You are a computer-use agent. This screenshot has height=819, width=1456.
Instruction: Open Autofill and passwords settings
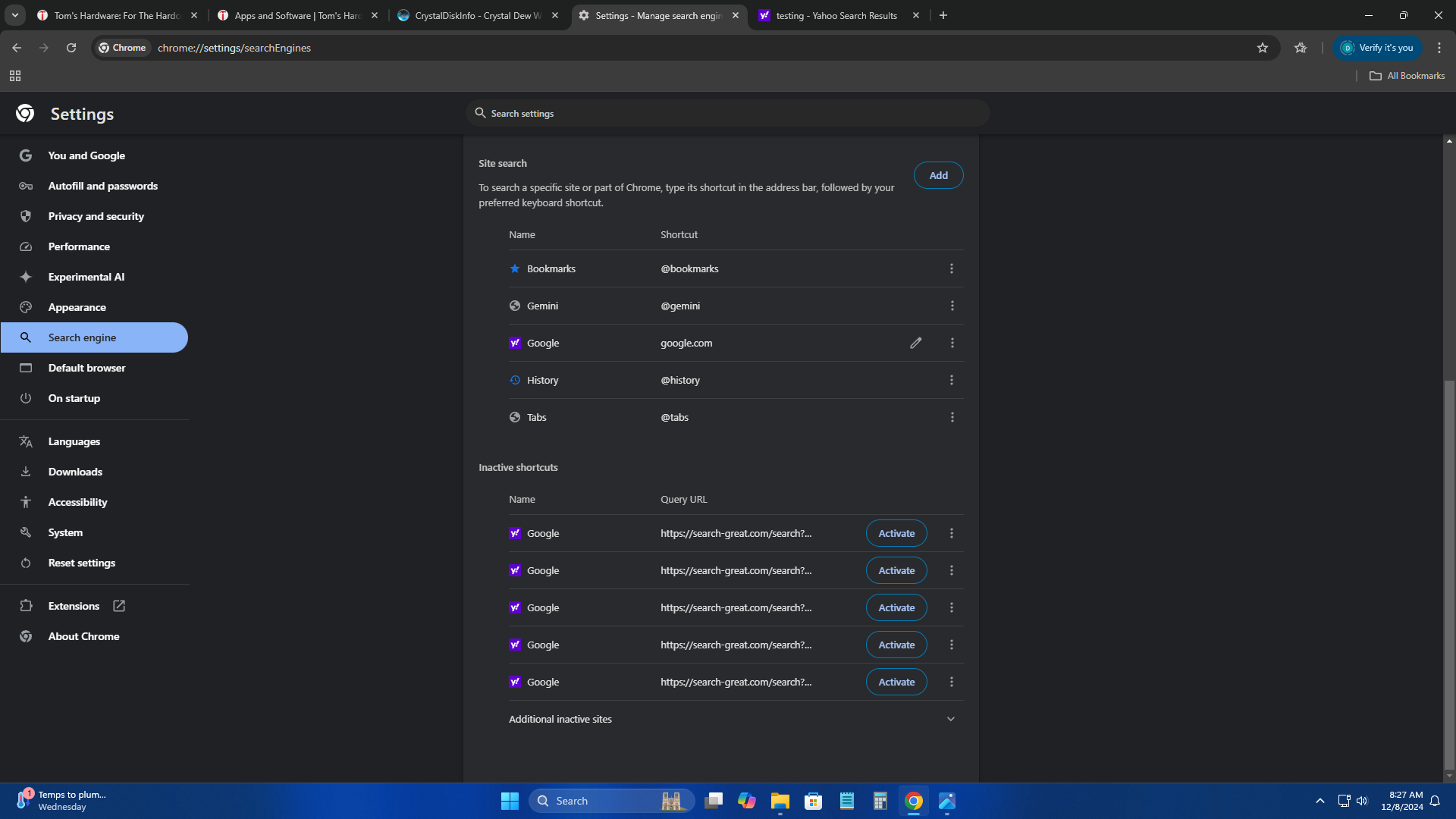tap(94, 186)
